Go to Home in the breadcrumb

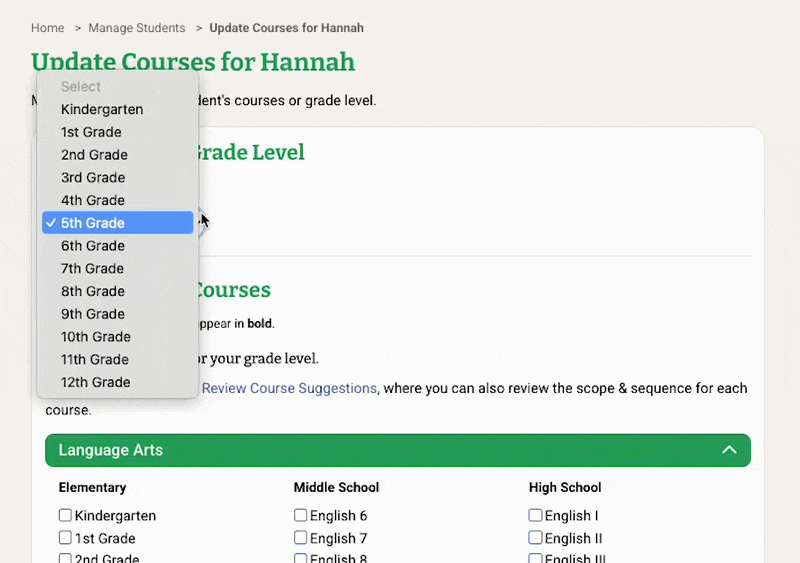[x=47, y=28]
